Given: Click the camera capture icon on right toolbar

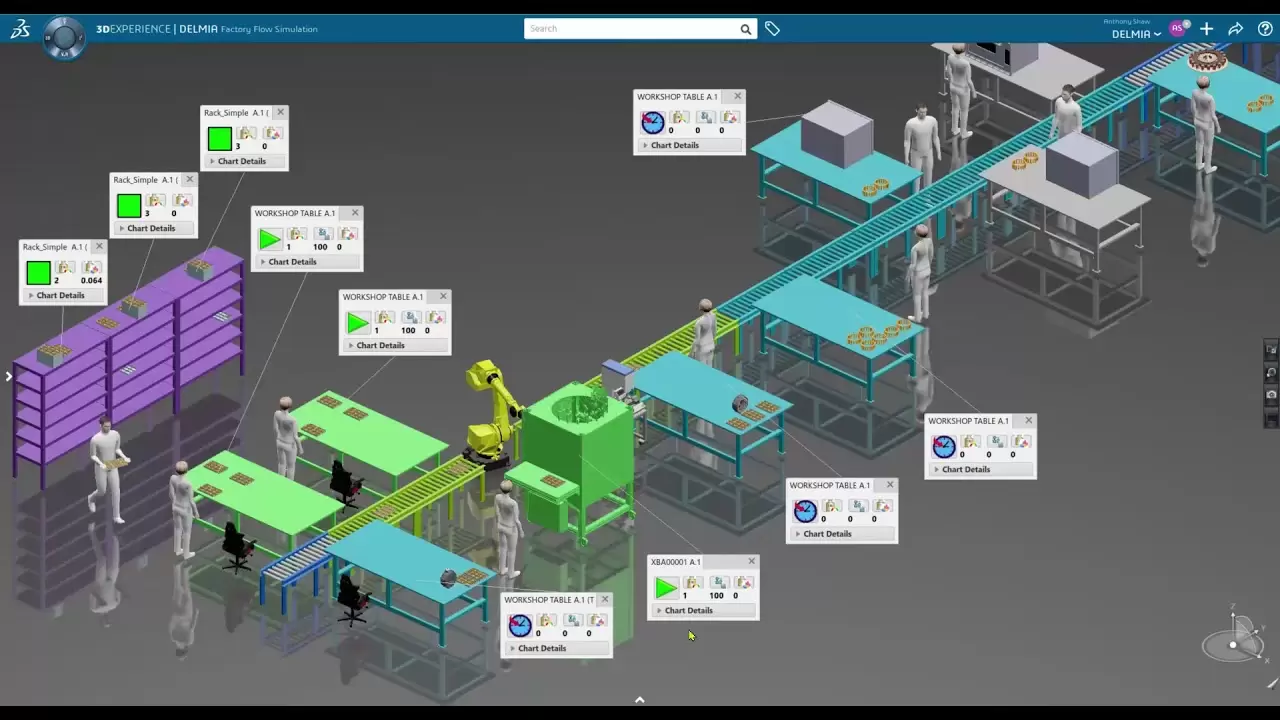Looking at the screenshot, I should click(1271, 394).
